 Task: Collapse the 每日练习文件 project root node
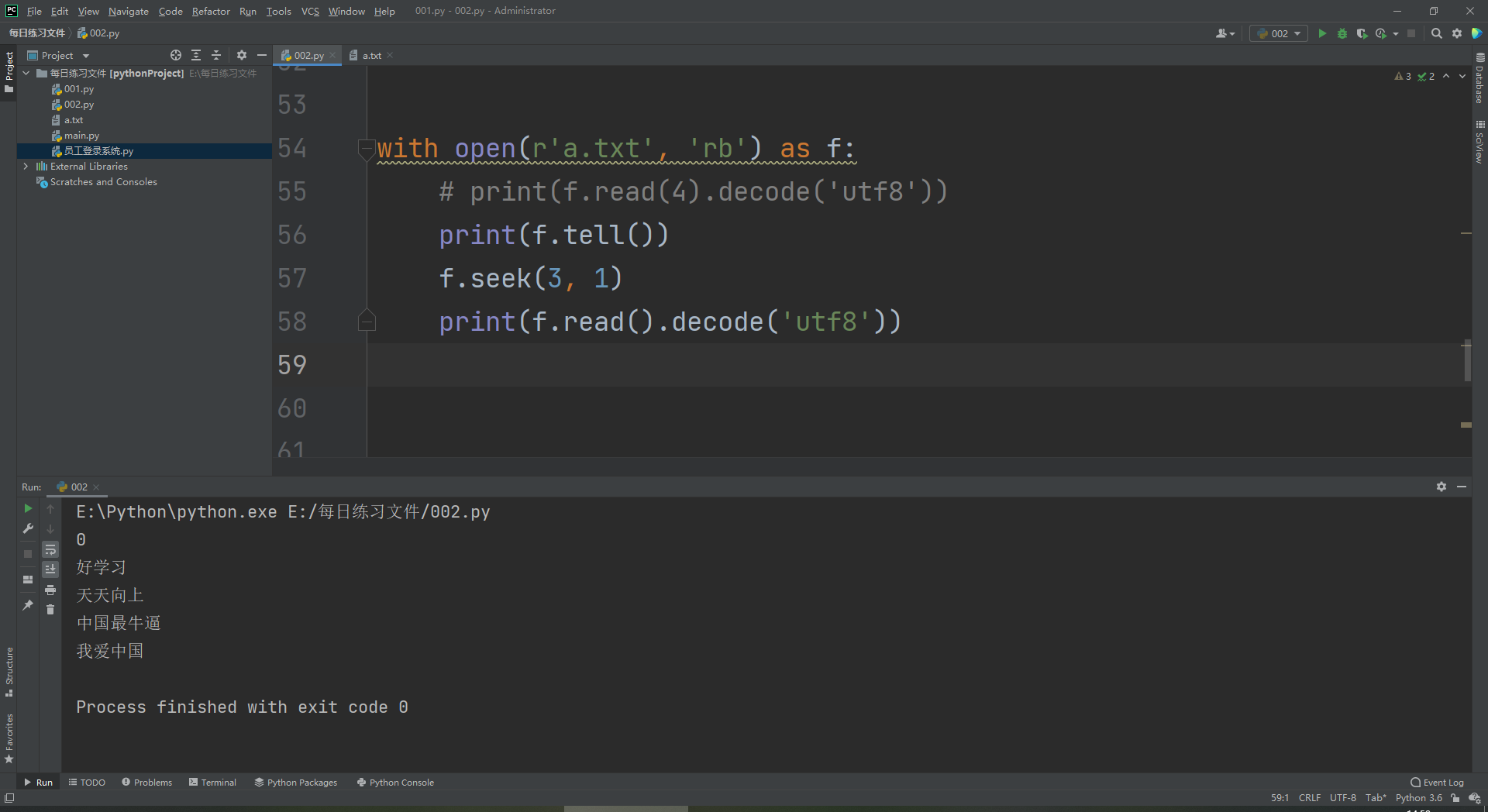[x=26, y=73]
